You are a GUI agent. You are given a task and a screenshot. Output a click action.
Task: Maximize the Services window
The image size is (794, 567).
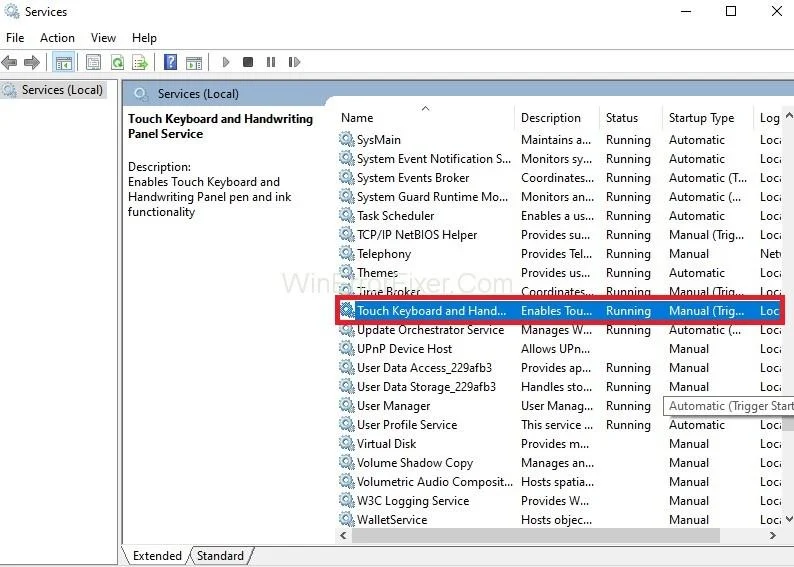[731, 11]
